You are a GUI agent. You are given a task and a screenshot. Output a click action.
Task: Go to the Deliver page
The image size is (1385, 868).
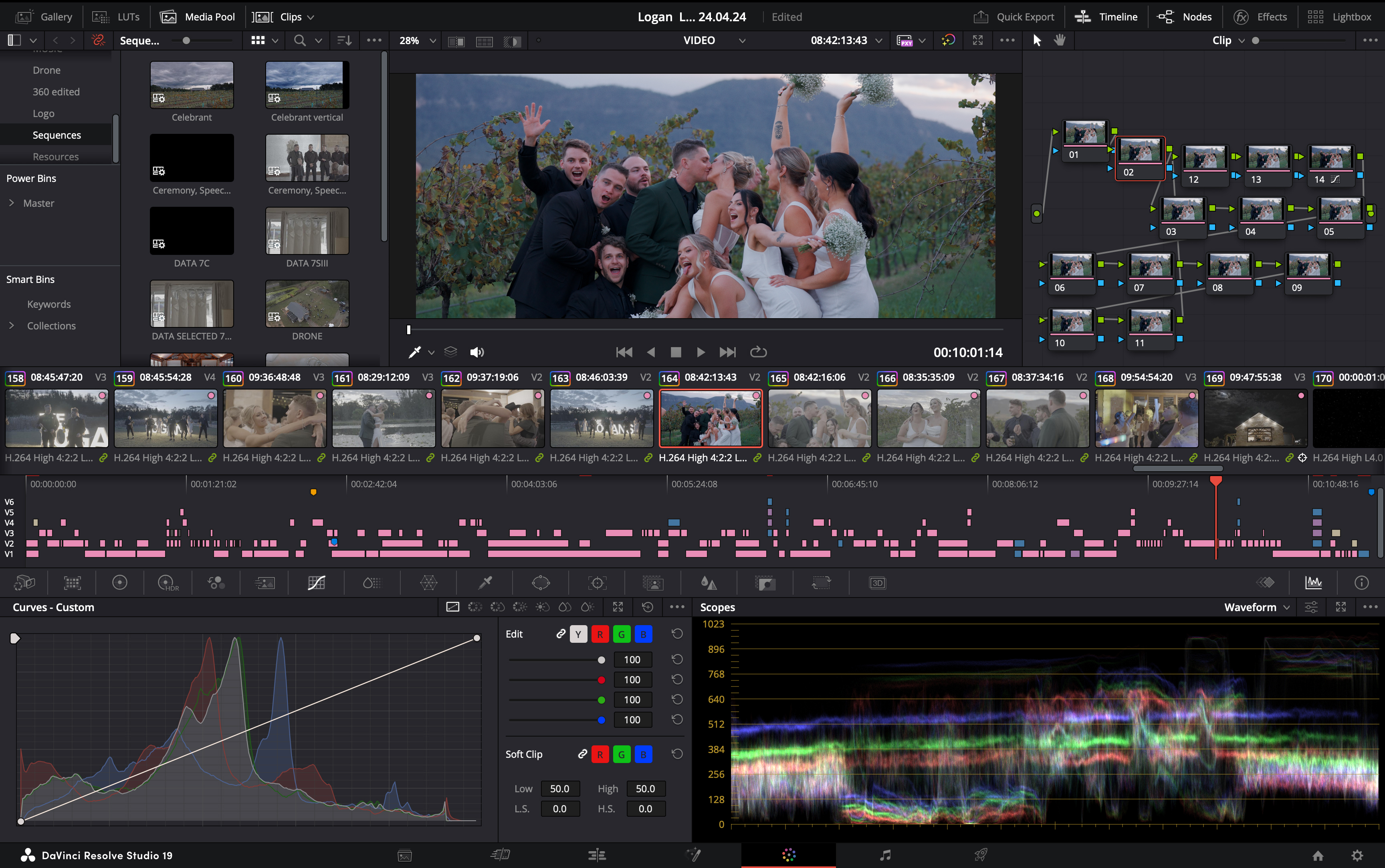coord(981,855)
